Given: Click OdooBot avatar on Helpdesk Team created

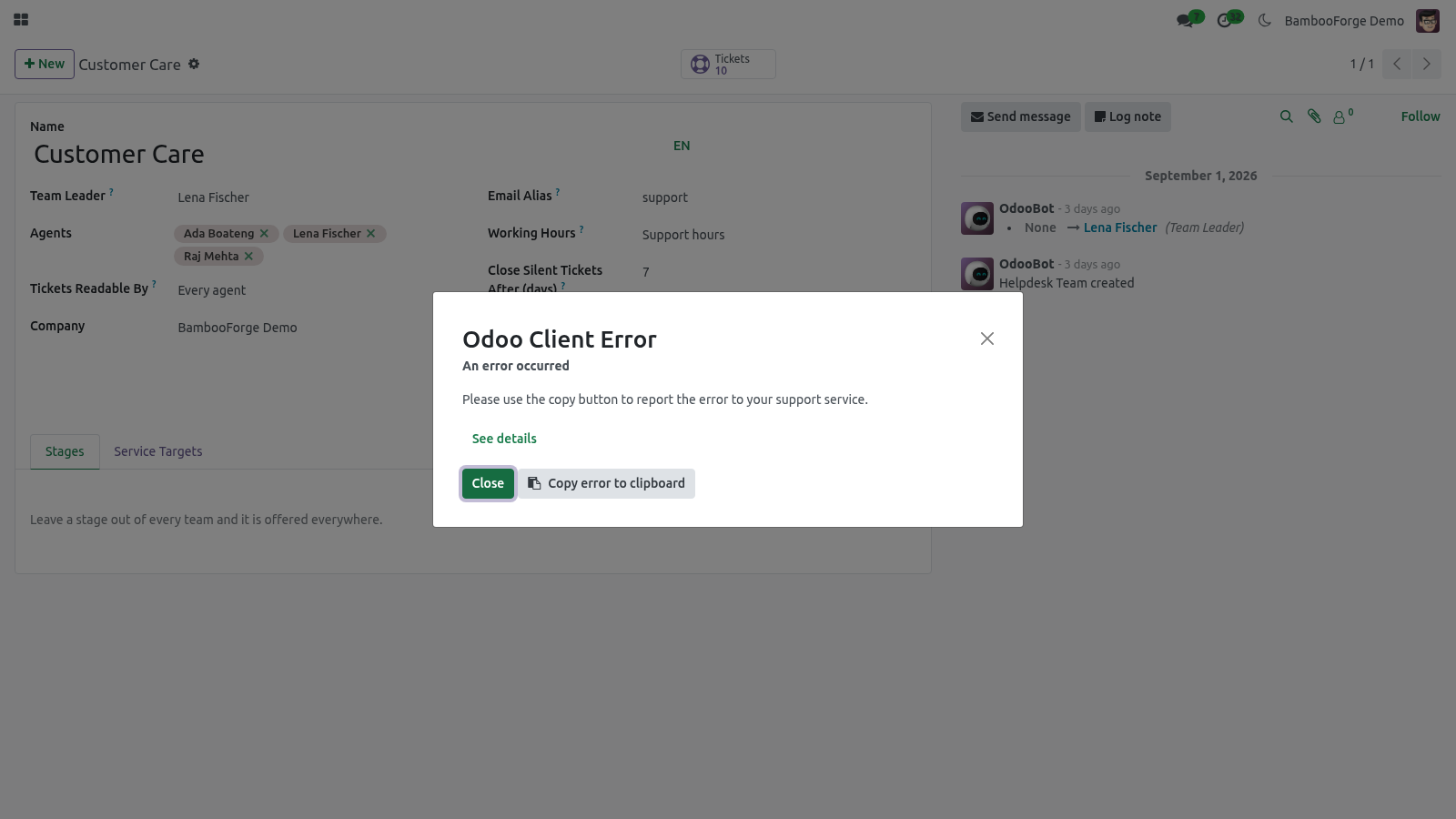Looking at the screenshot, I should click(977, 274).
